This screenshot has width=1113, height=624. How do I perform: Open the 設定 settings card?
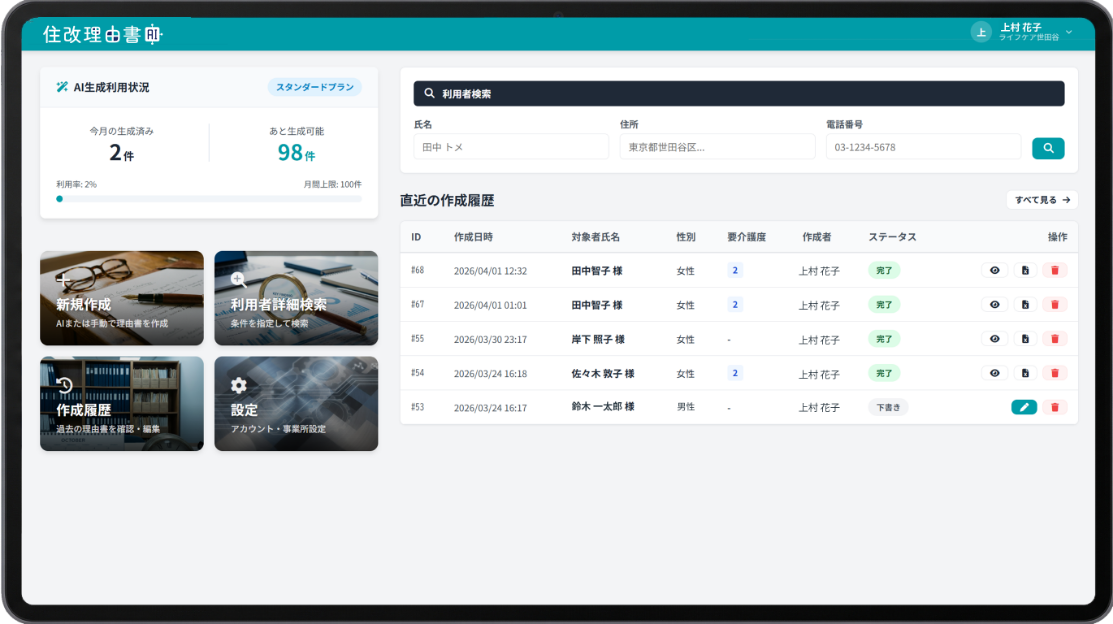[x=296, y=404]
